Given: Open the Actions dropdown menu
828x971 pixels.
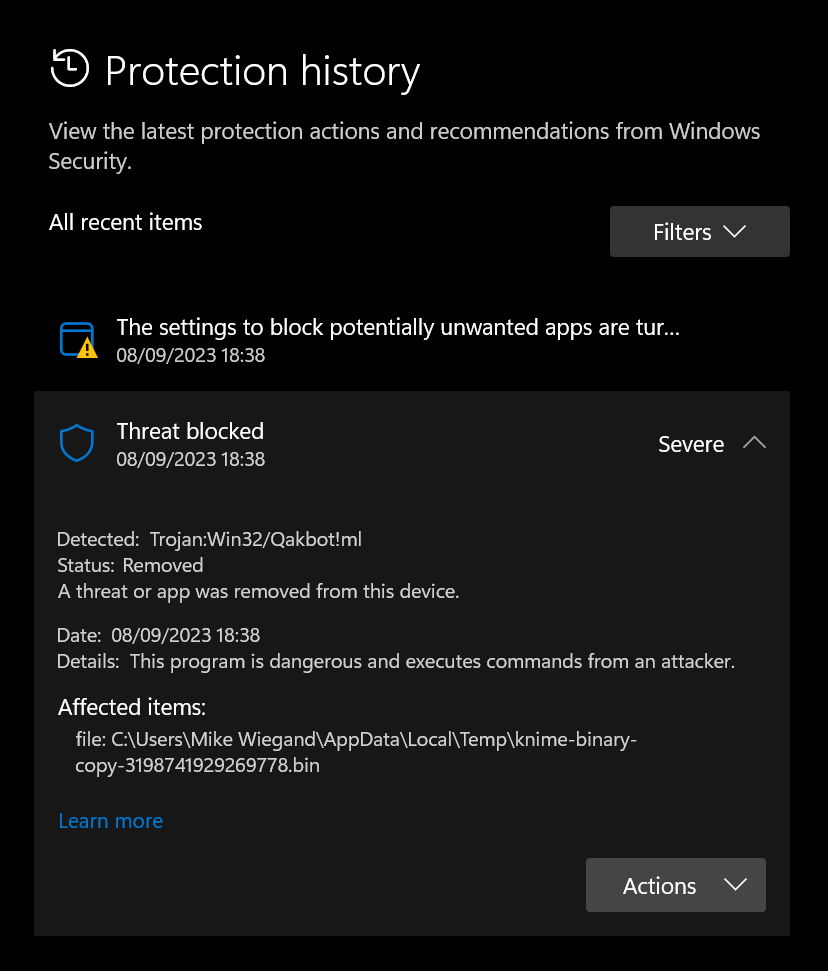Looking at the screenshot, I should [x=676, y=885].
